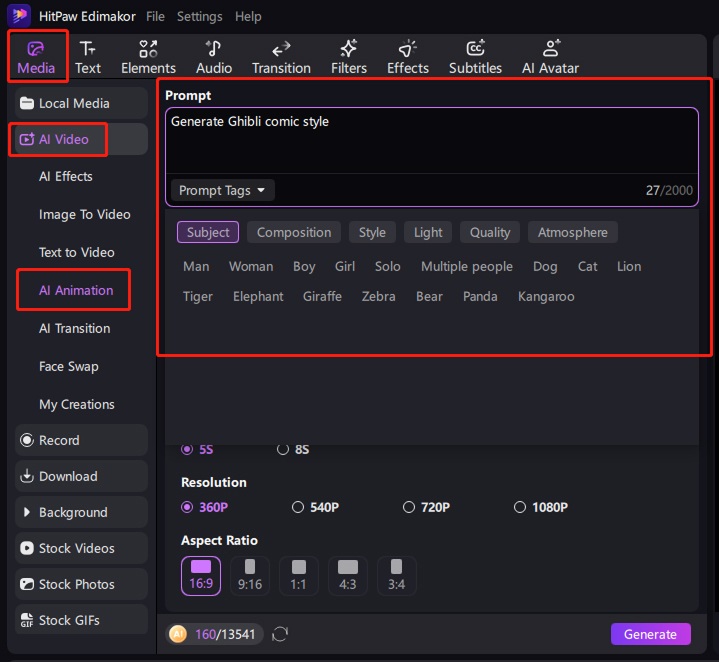Open Local Media folder

tap(81, 103)
